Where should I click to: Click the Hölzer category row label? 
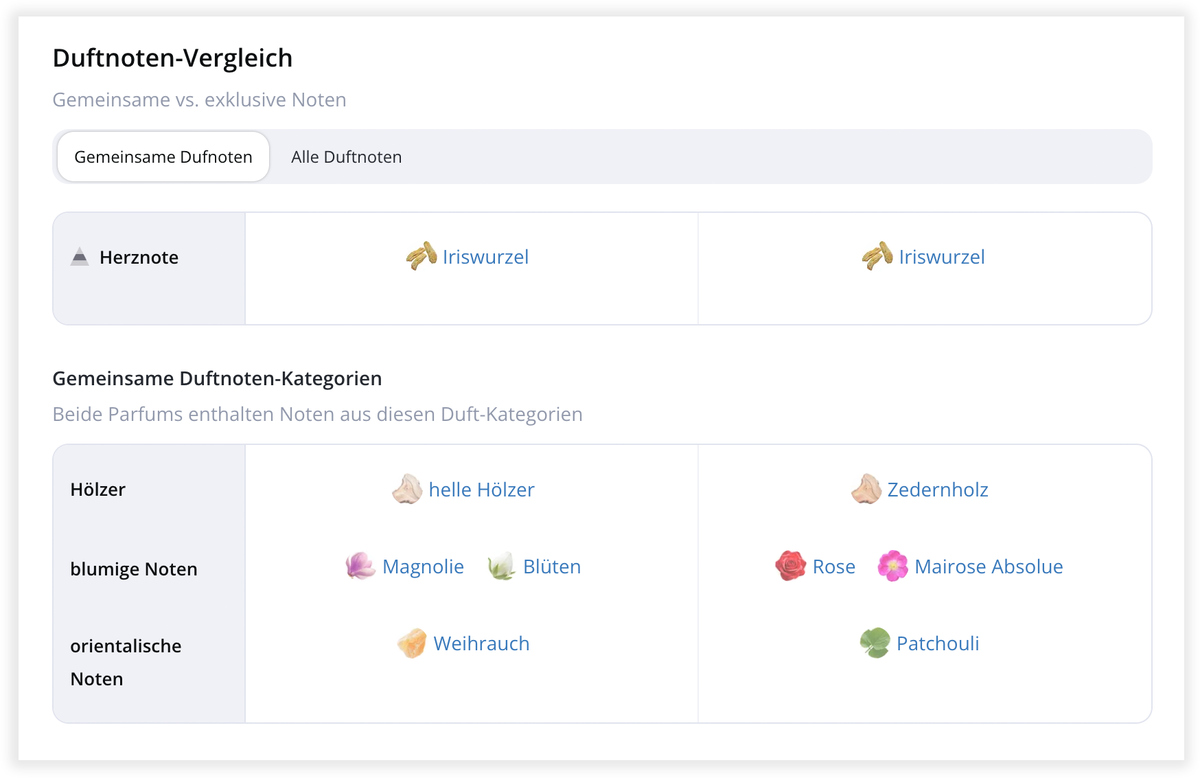coord(96,489)
